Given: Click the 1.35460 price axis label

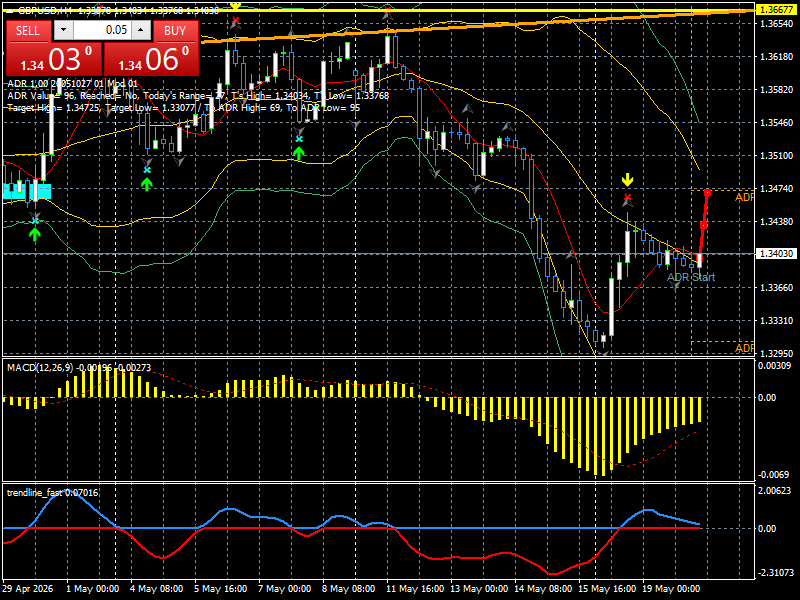Looking at the screenshot, I should (x=777, y=122).
